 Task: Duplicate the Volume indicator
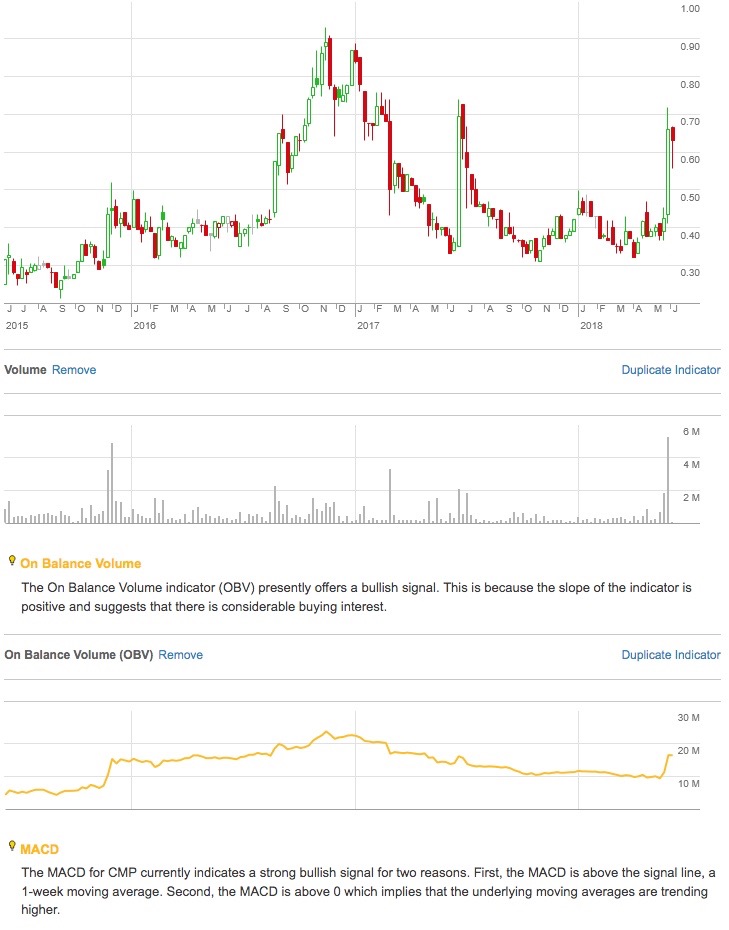(671, 370)
